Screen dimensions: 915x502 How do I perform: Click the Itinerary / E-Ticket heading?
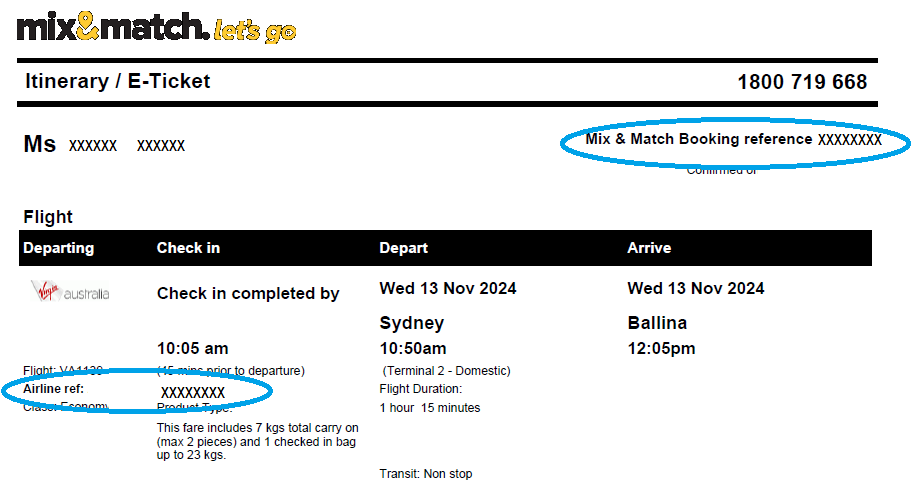117,81
